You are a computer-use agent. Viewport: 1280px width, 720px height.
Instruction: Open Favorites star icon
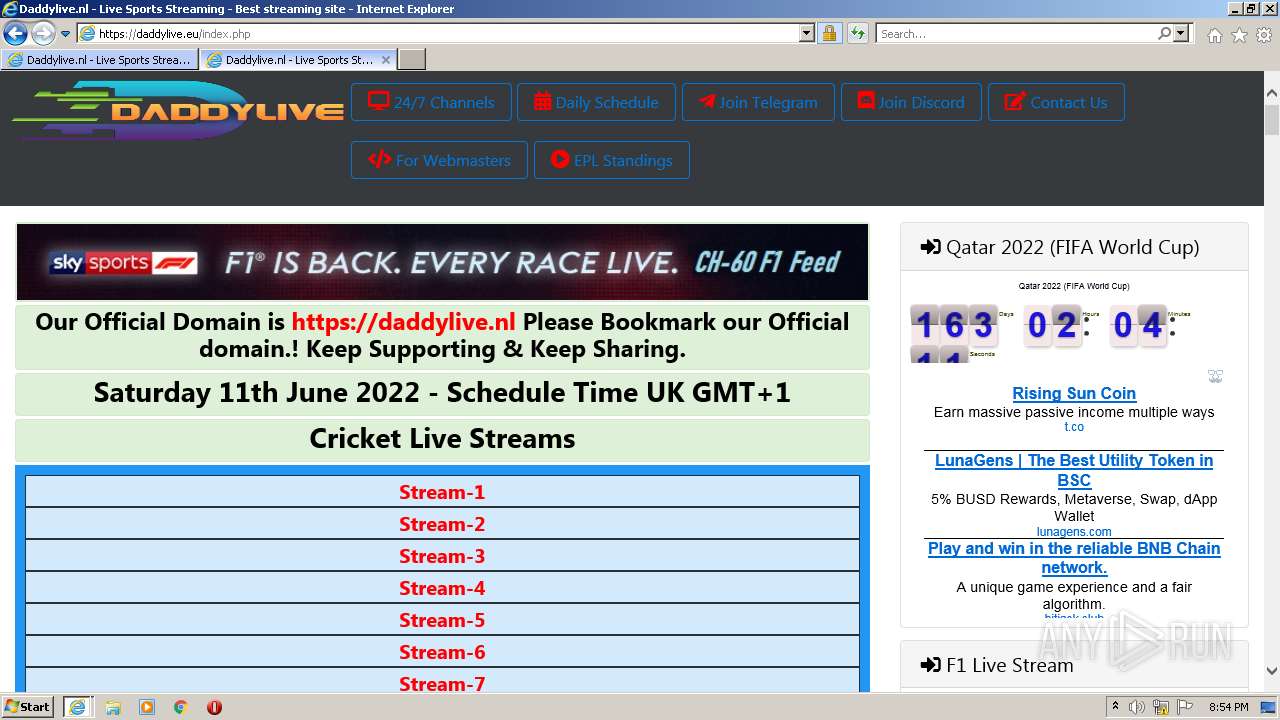[x=1239, y=35]
